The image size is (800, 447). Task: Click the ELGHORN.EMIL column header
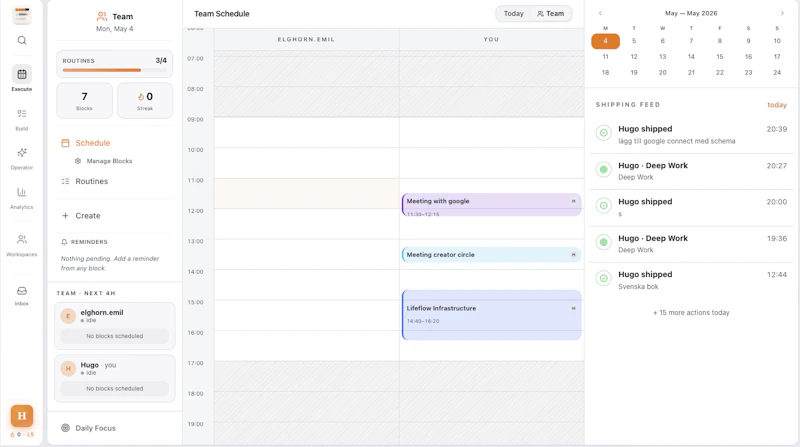[x=306, y=39]
